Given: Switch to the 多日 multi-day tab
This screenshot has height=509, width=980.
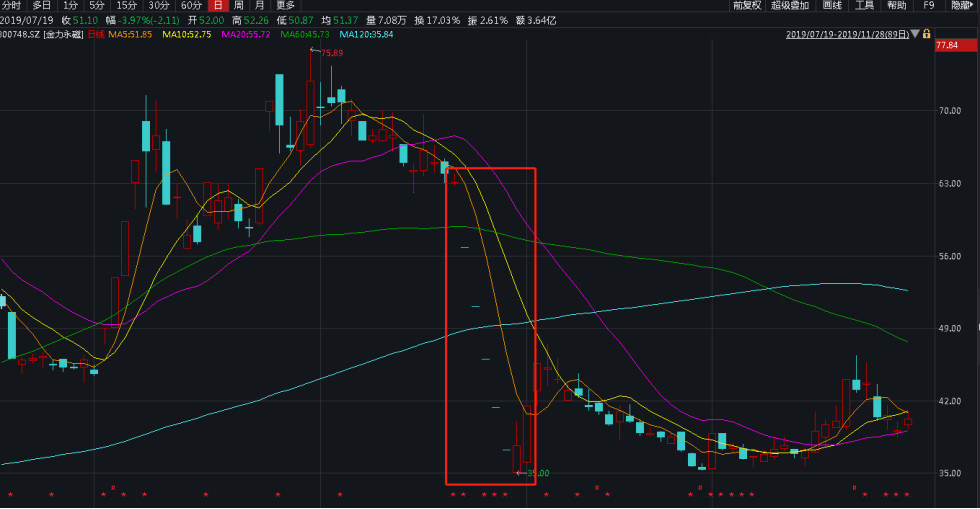Looking at the screenshot, I should pos(42,6).
